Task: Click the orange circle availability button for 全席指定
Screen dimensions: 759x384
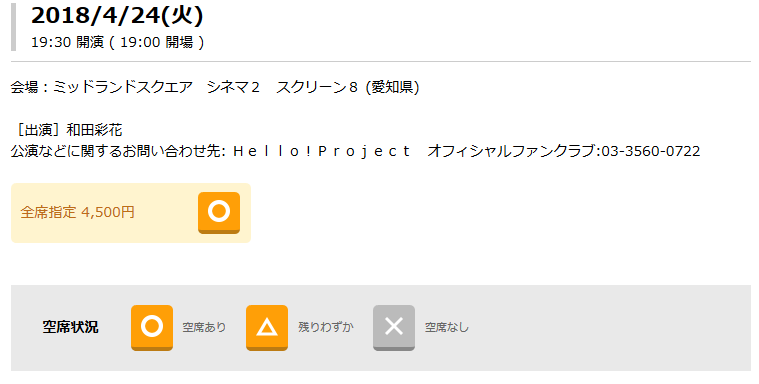Action: pyautogui.click(x=219, y=213)
